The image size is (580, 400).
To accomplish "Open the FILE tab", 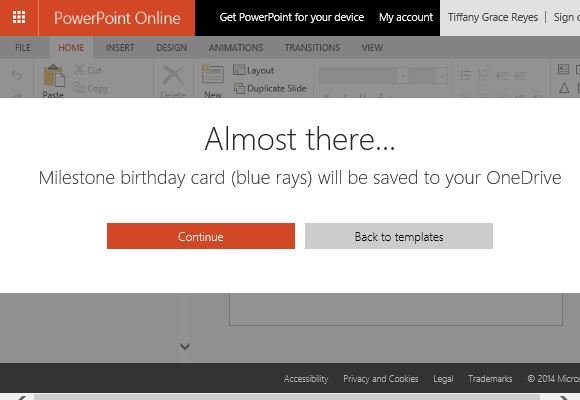I will pyautogui.click(x=23, y=48).
